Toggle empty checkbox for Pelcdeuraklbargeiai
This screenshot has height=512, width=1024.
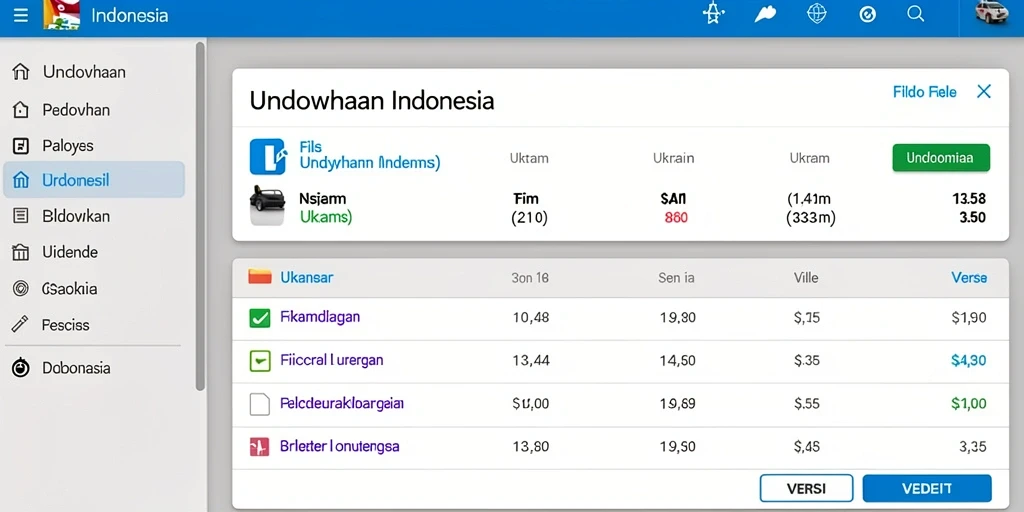click(x=260, y=404)
